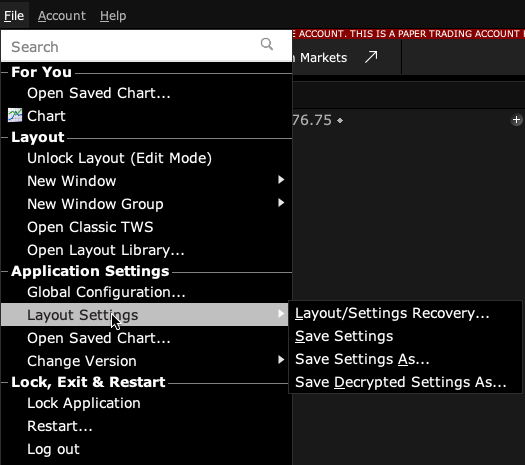Viewport: 525px width, 465px height.
Task: Click the plus button at right edge
Action: point(516,120)
